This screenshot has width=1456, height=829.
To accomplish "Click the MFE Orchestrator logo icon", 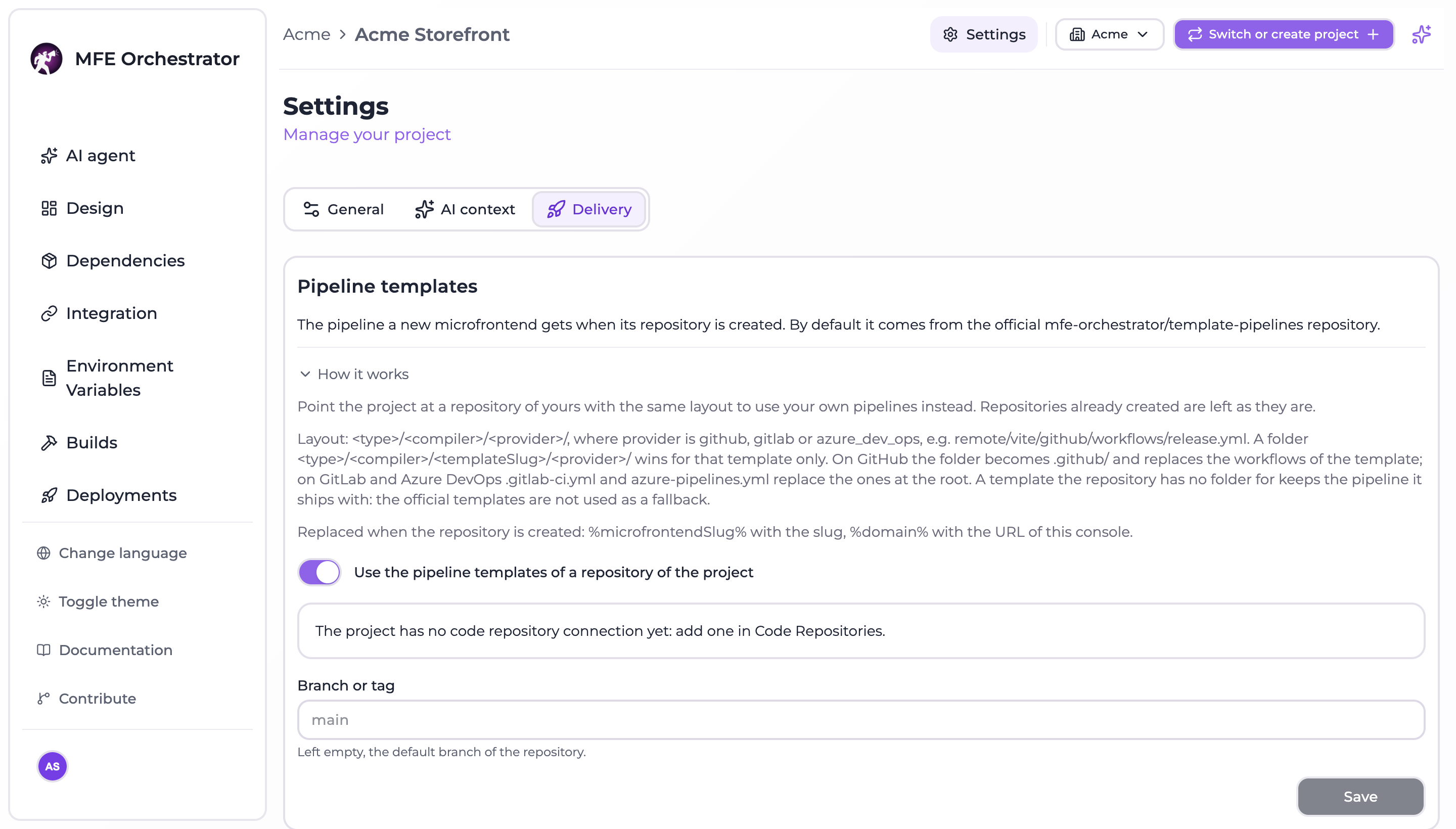I will pyautogui.click(x=47, y=59).
